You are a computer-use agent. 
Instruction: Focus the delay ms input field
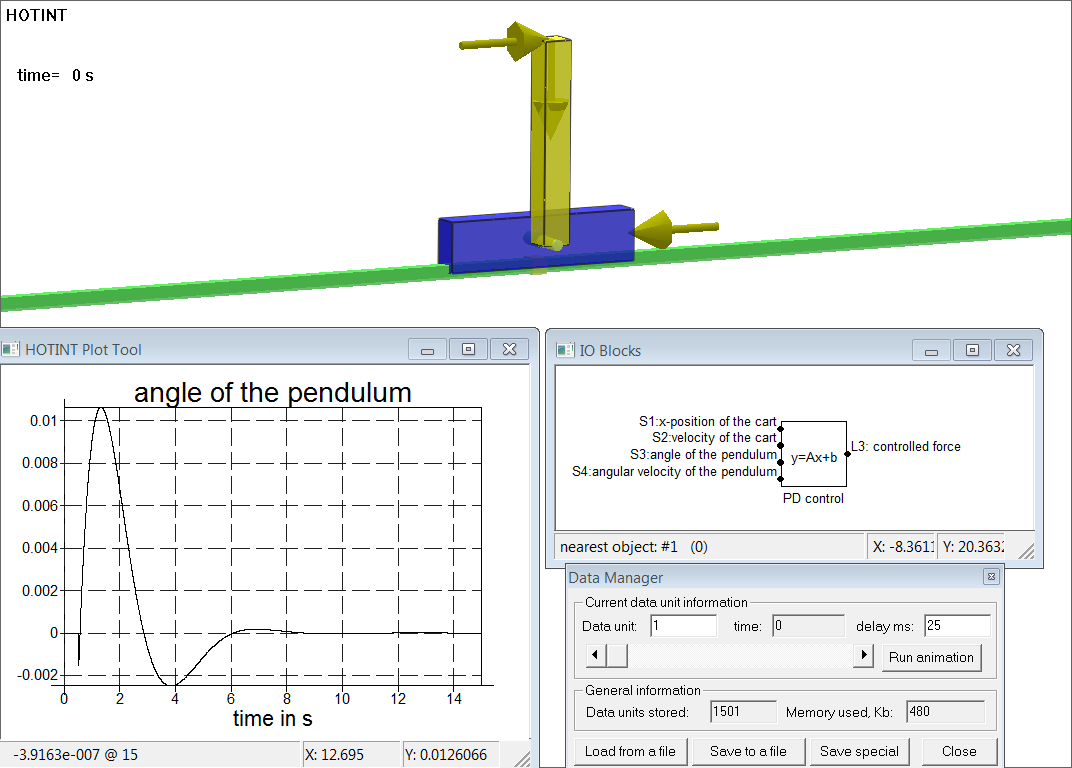coord(956,626)
